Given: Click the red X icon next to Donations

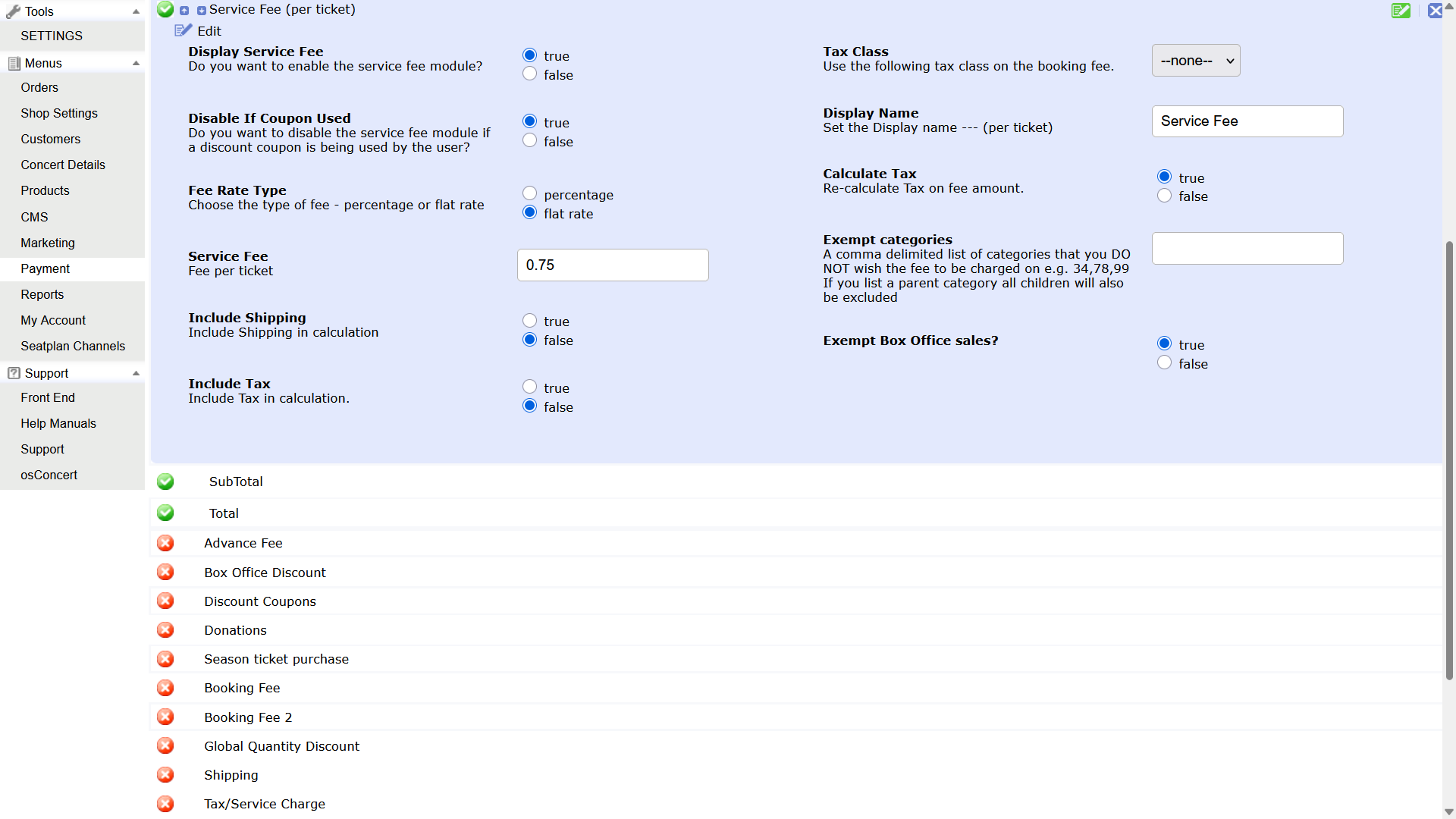Looking at the screenshot, I should point(165,630).
